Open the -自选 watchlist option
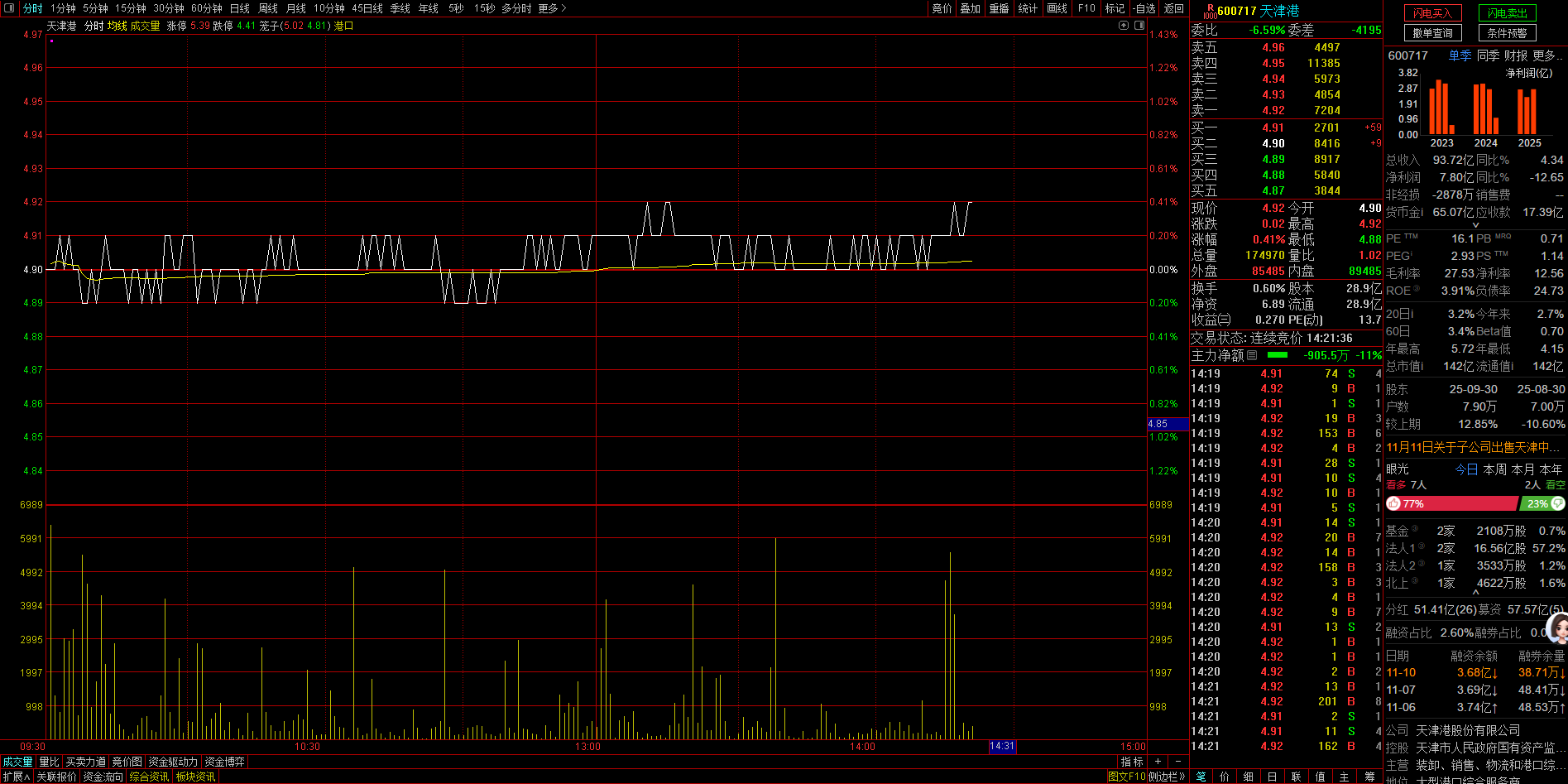This screenshot has height=784, width=1568. point(1144,8)
